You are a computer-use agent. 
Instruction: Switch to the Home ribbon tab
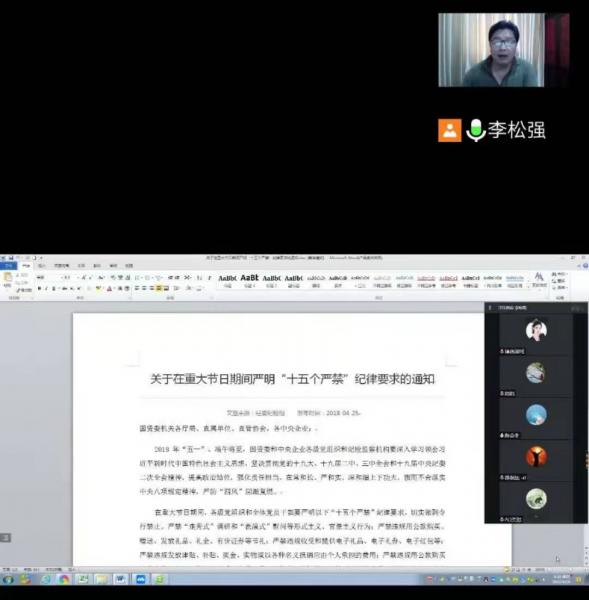click(x=26, y=266)
